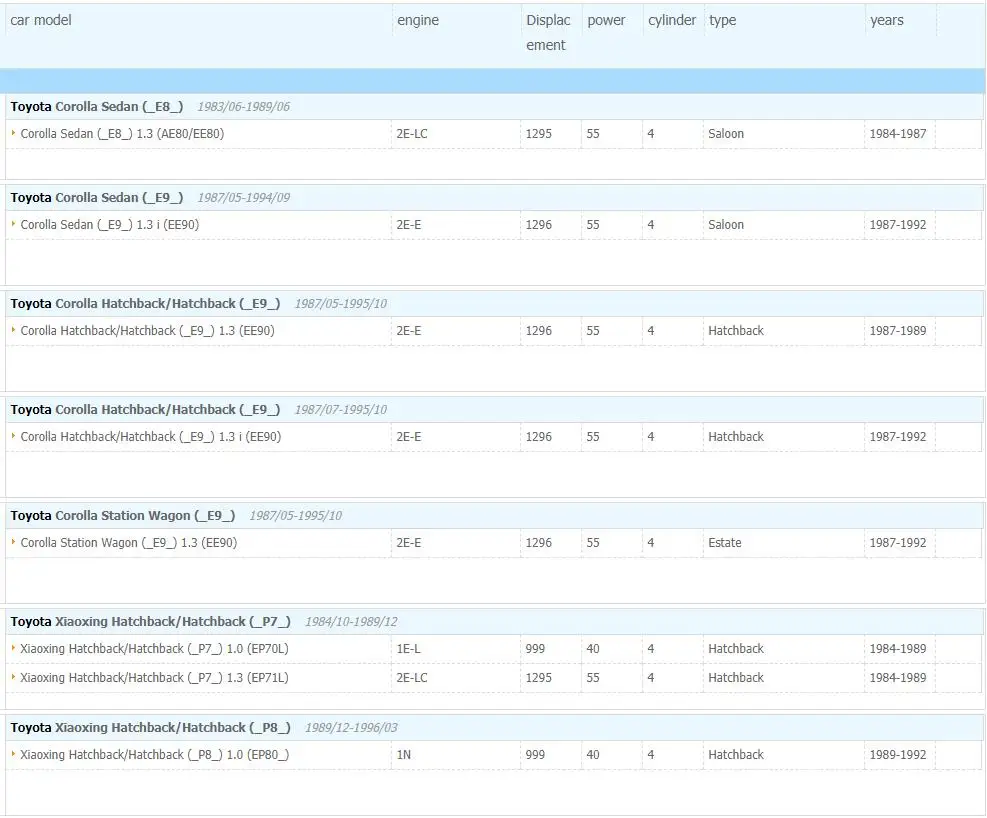Click arrow bullet beside Corolla Hatchback 1.3 (EE90) row
This screenshot has width=987, height=818.
coord(13,330)
